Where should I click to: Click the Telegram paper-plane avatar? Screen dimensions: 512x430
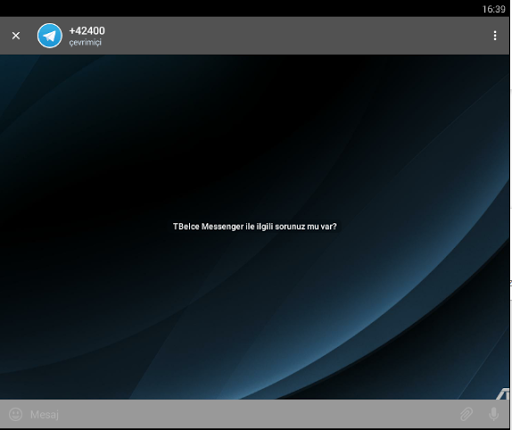[x=50, y=36]
